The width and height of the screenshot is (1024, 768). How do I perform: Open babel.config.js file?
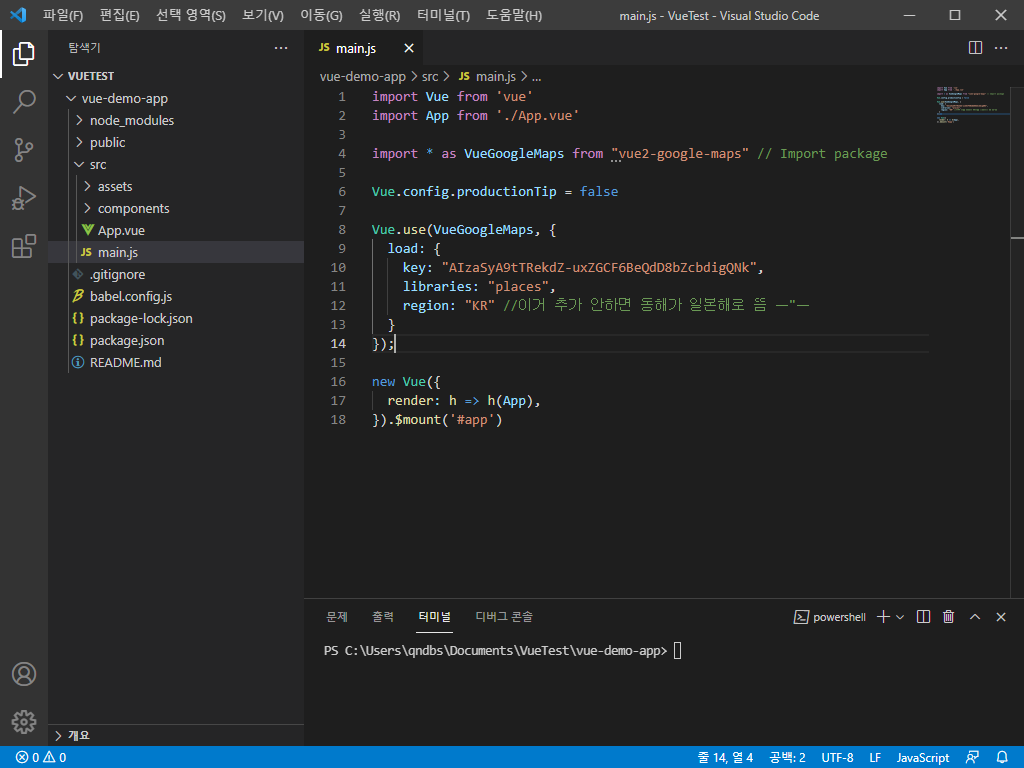[176, 296]
